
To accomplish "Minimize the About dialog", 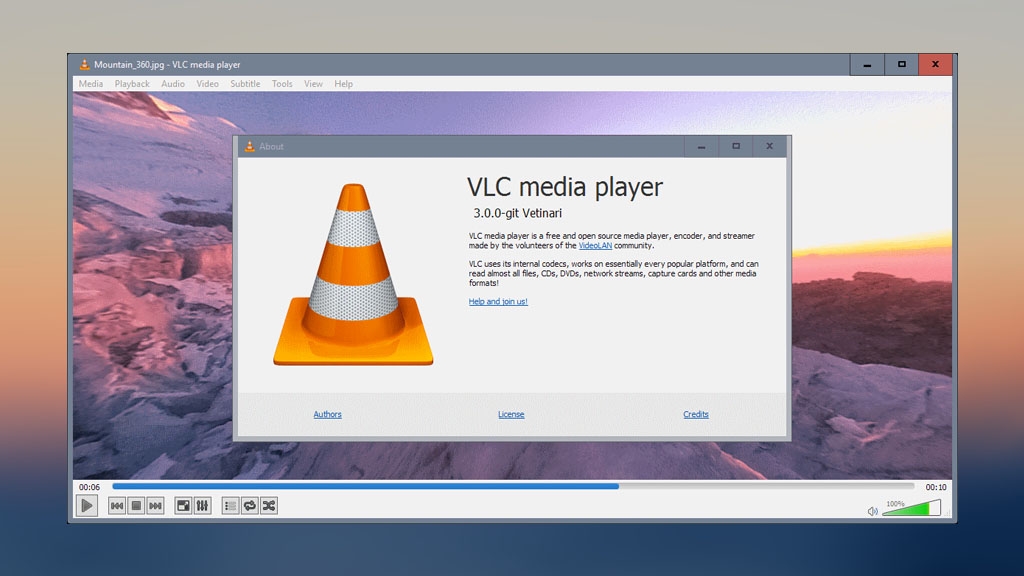I will pos(701,146).
